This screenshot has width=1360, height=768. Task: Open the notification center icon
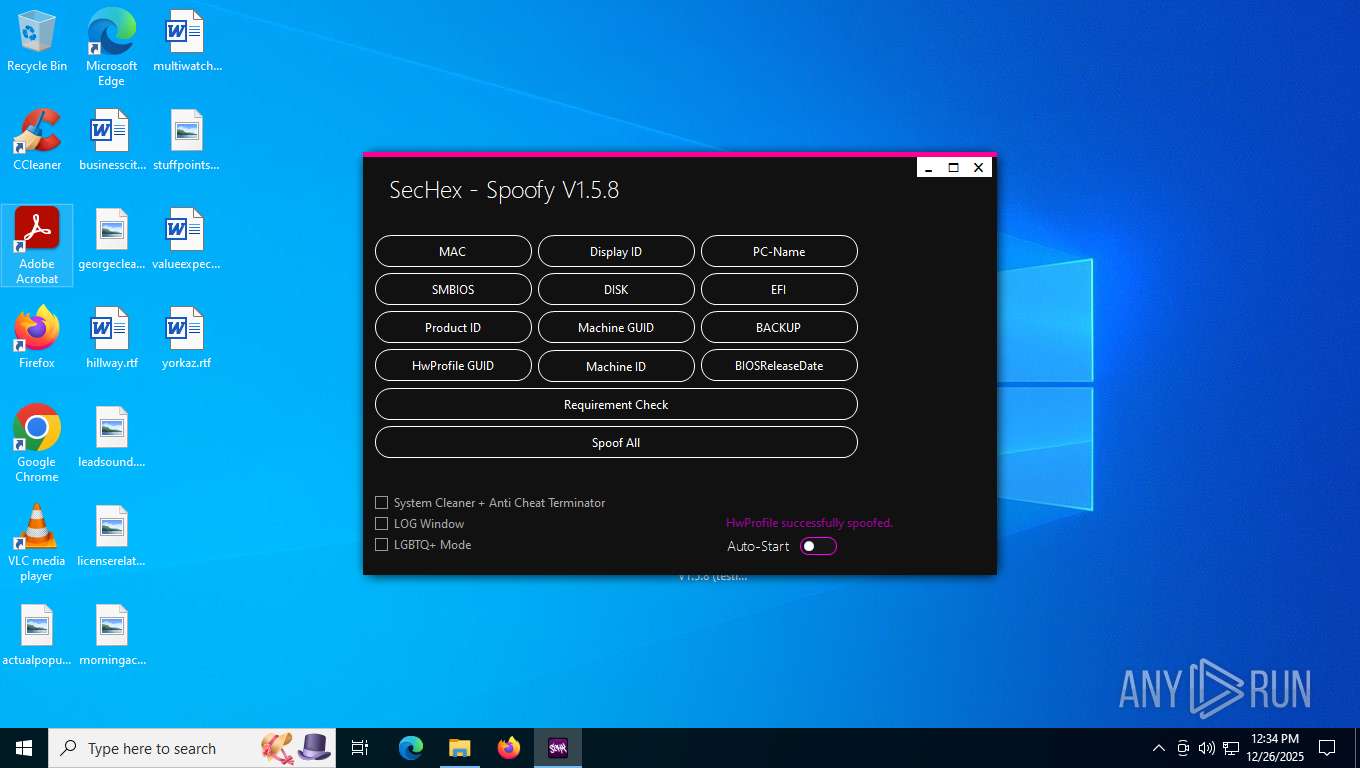tap(1327, 748)
